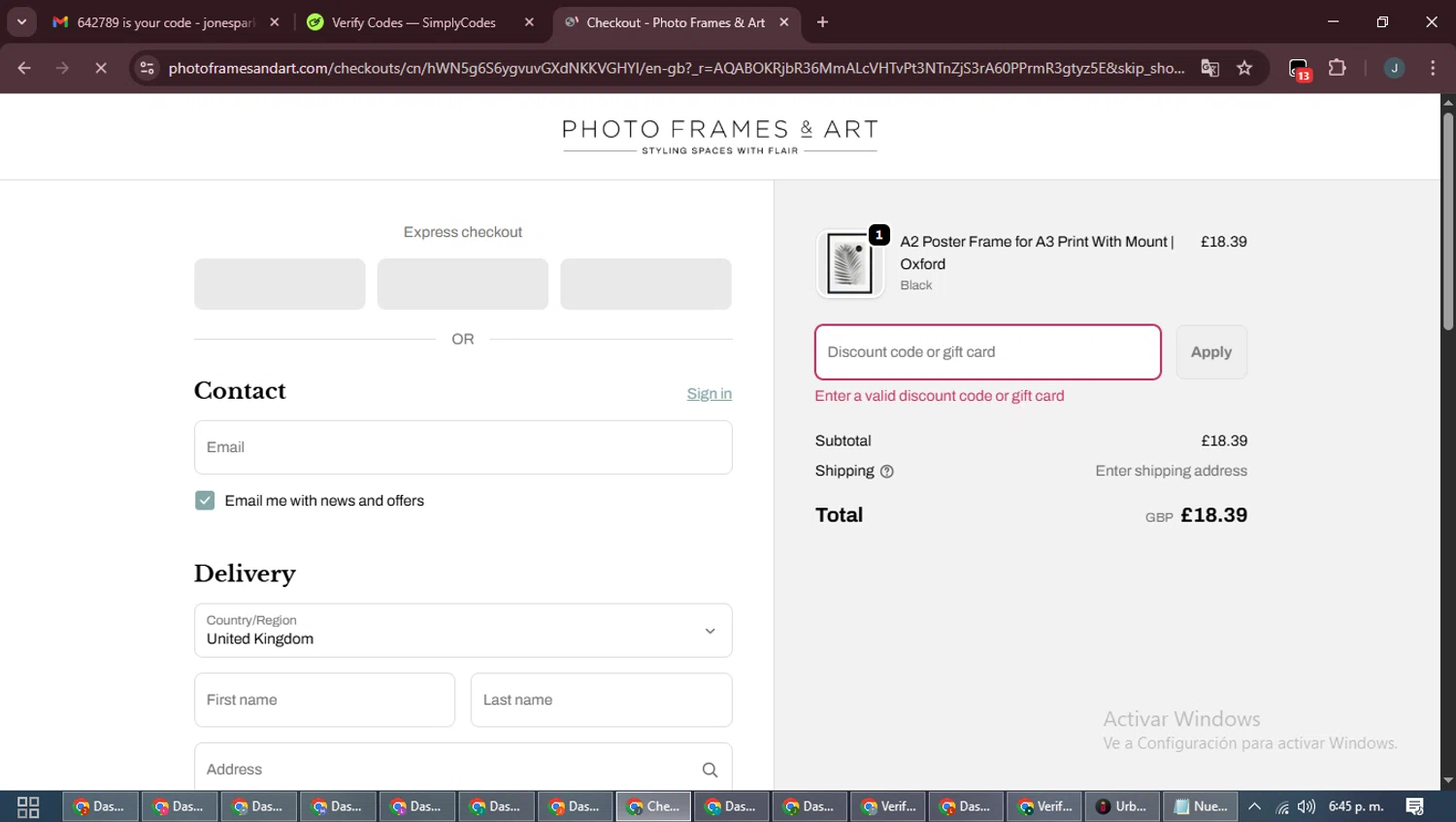1456x822 pixels.
Task: Click the scrollbar down arrow
Action: [x=1448, y=781]
